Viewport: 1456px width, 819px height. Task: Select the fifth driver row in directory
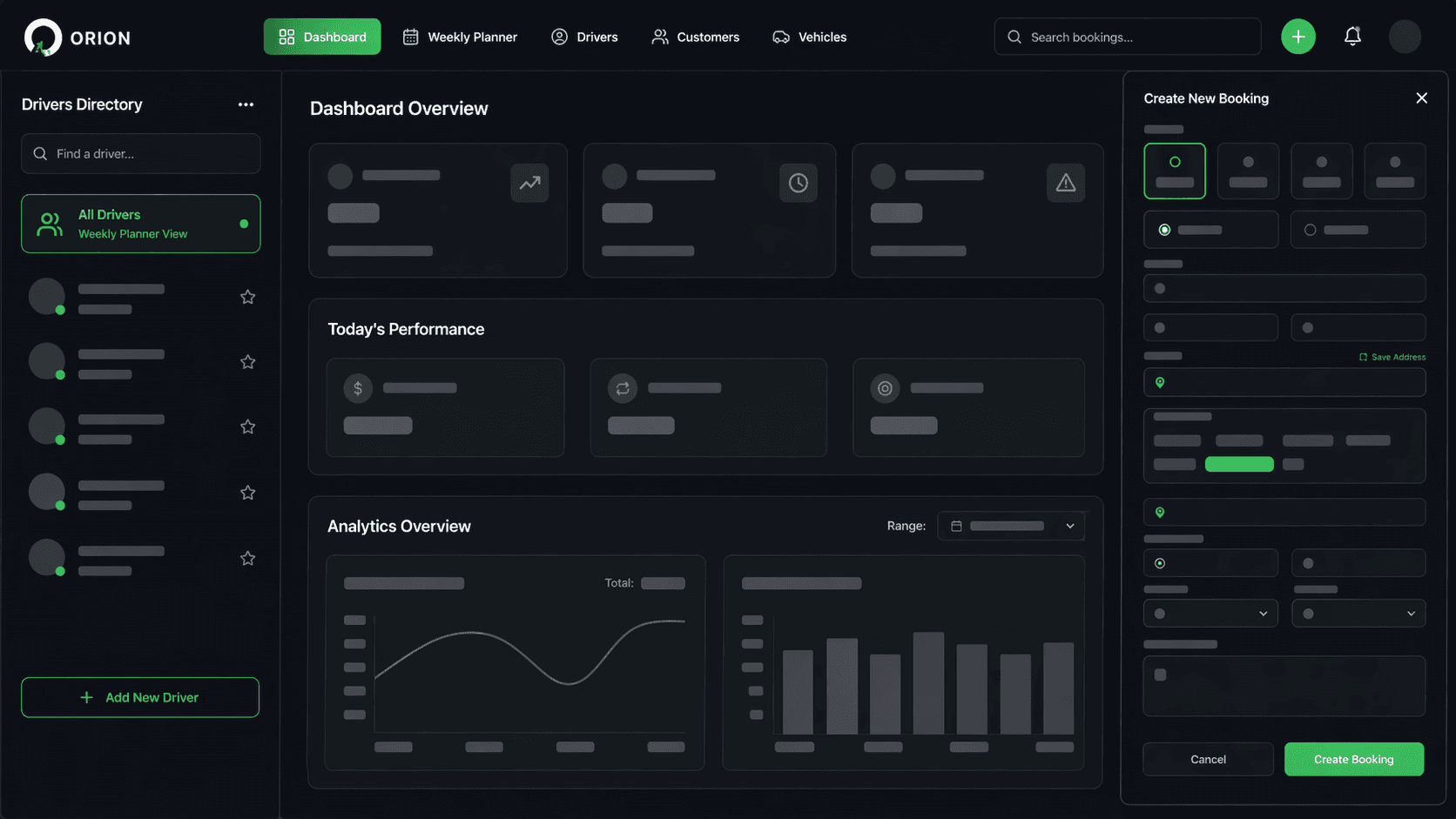point(141,558)
